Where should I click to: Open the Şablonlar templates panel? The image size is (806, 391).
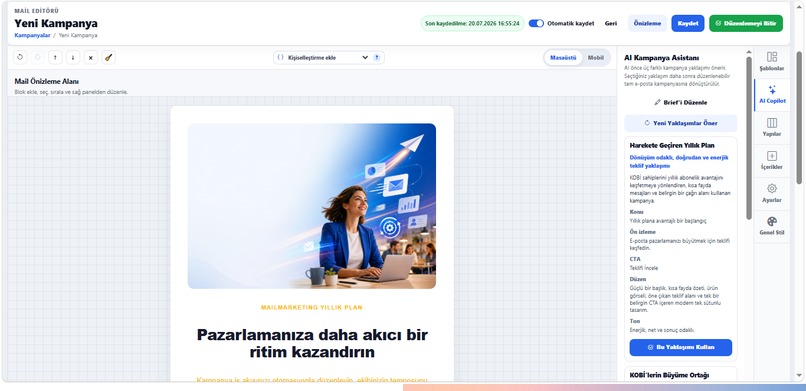(772, 61)
